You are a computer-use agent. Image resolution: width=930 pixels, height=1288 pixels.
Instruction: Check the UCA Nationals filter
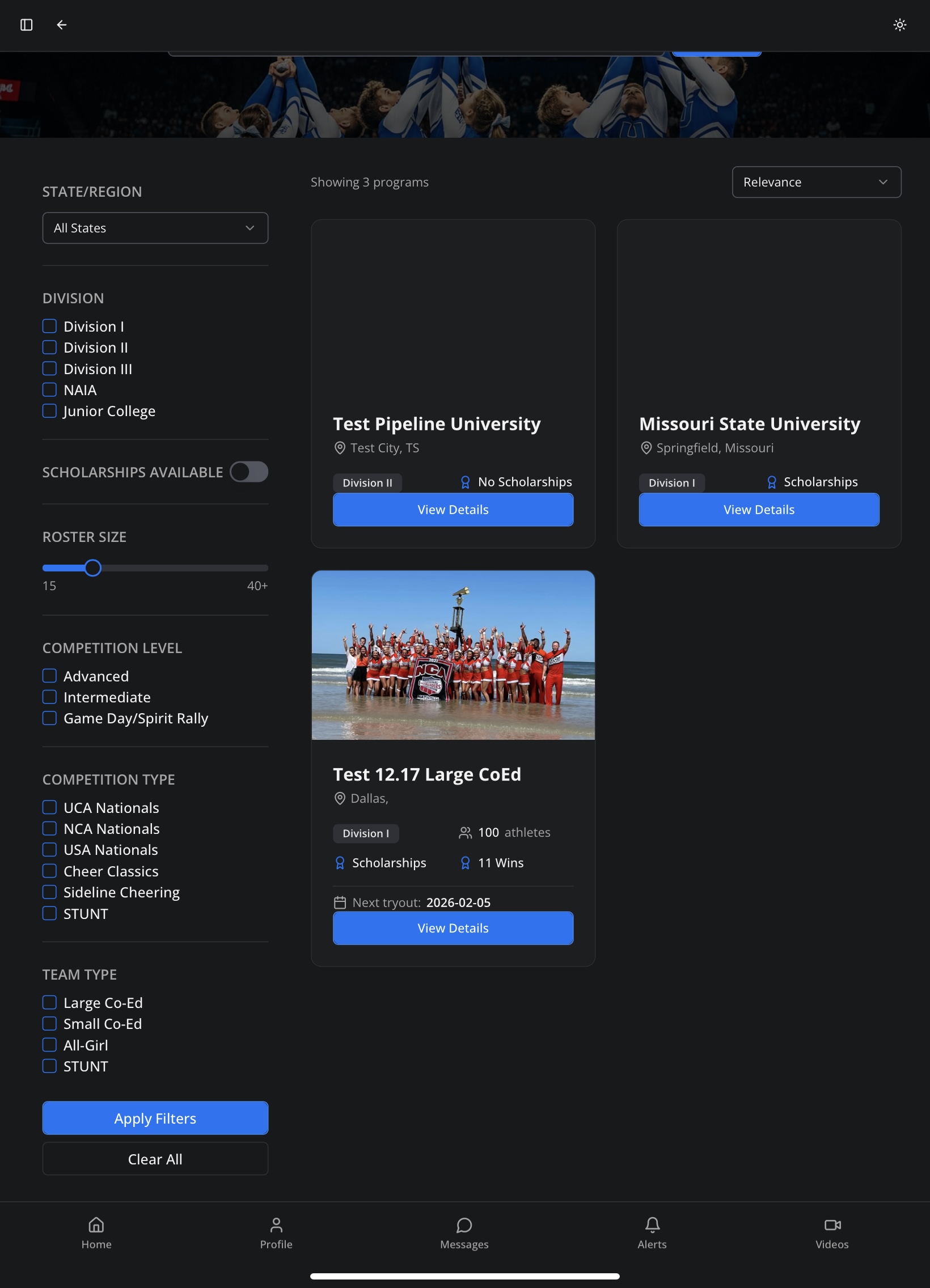tap(49, 807)
